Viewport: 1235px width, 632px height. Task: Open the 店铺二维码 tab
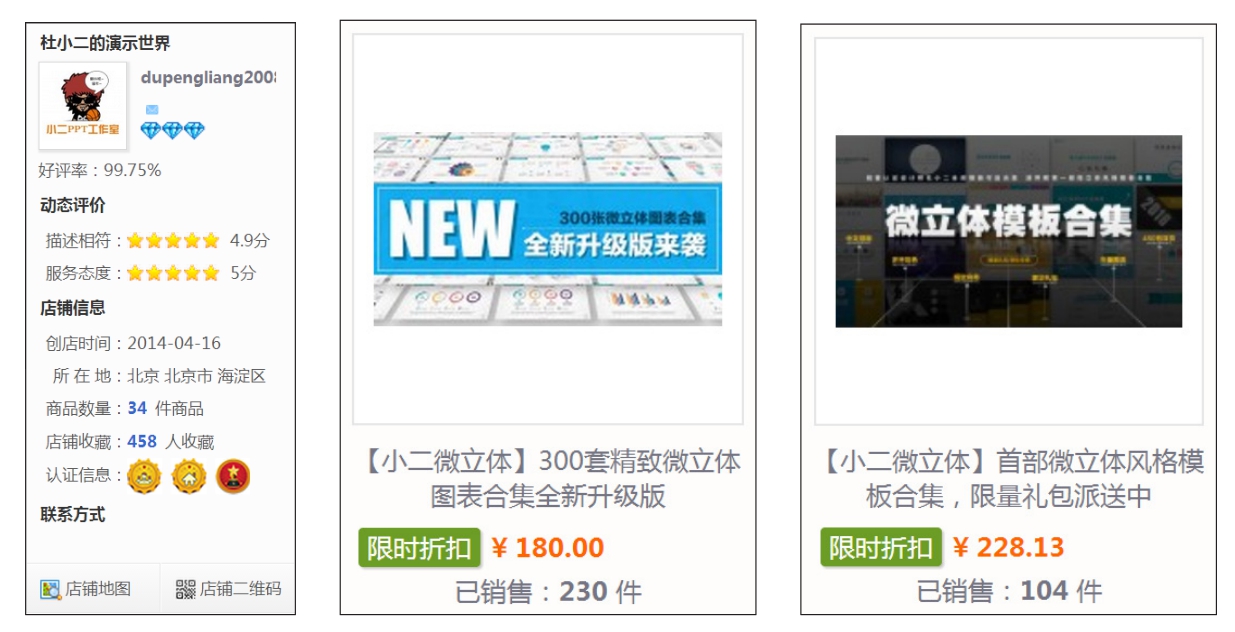[228, 588]
